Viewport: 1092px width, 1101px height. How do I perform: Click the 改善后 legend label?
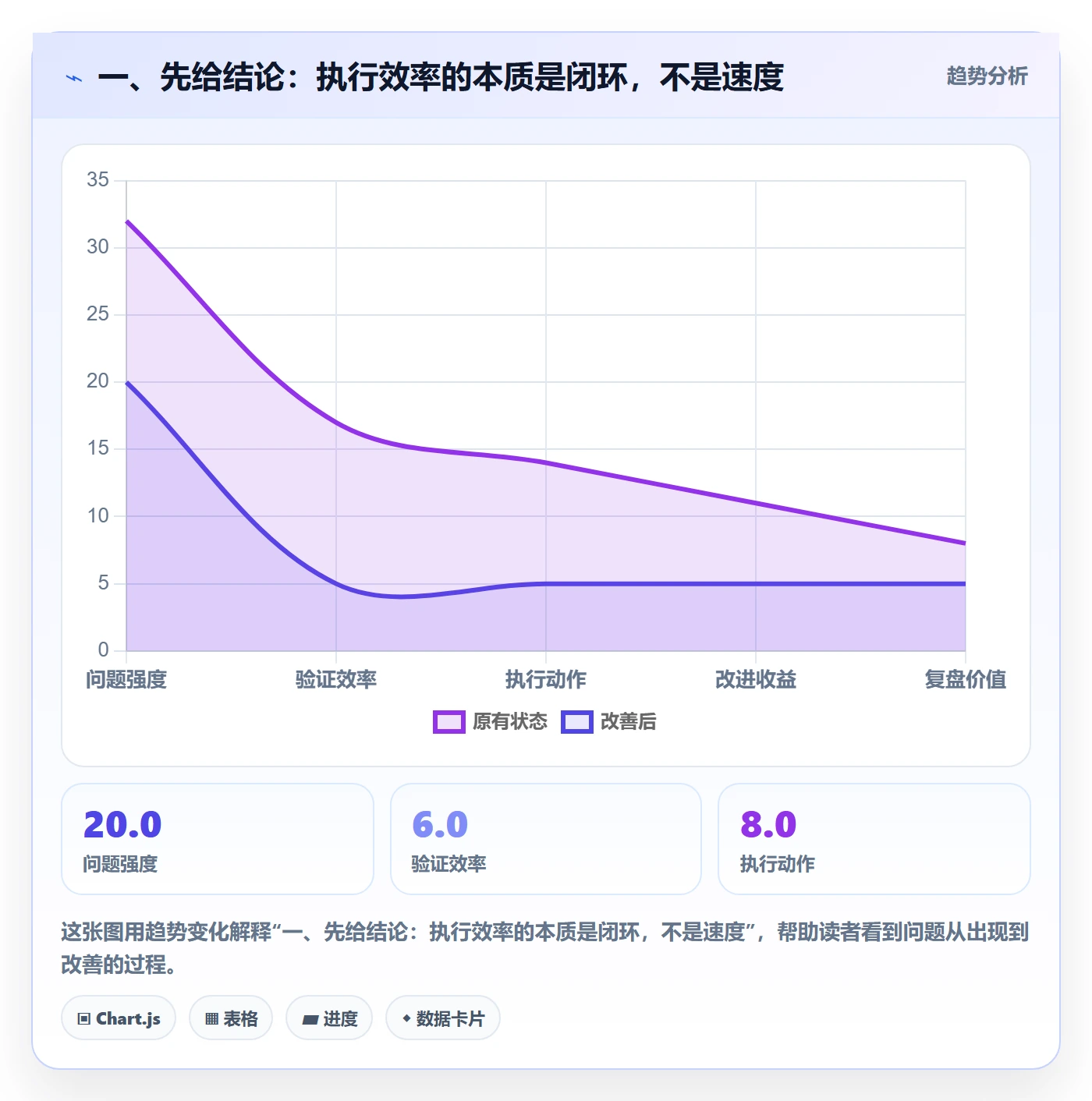(x=629, y=722)
